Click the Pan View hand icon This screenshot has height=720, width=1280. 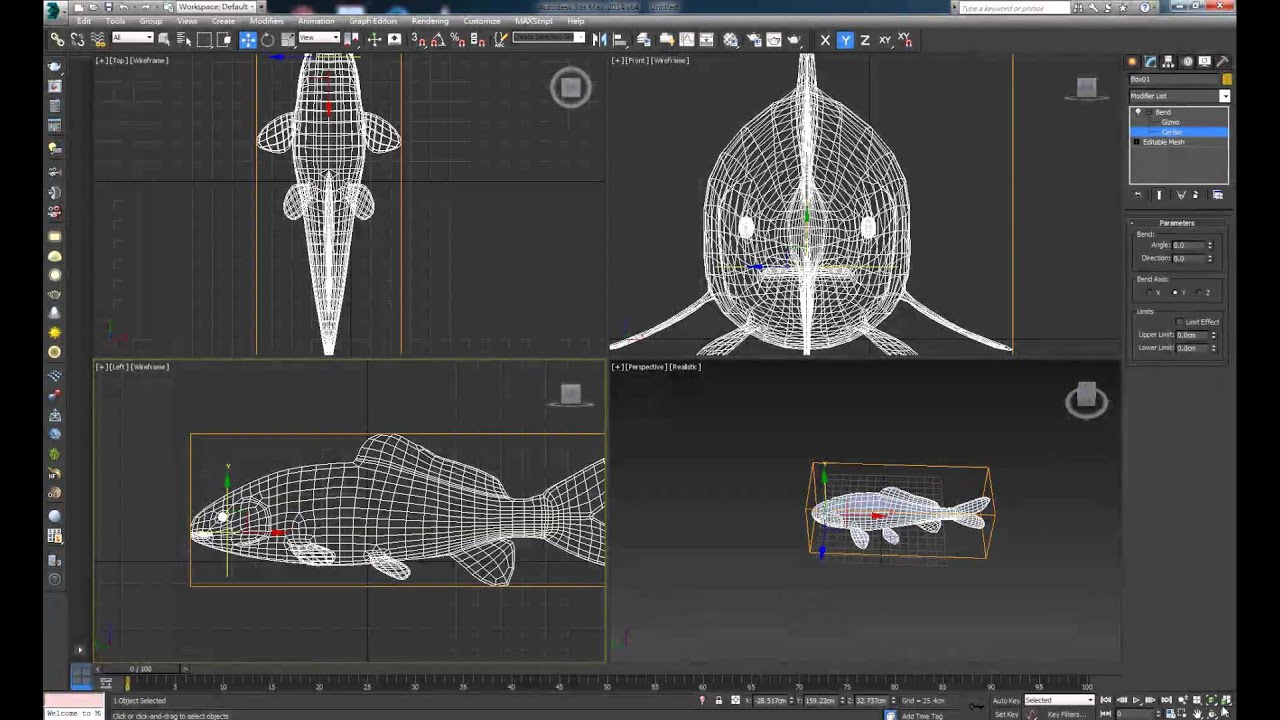(x=1197, y=713)
